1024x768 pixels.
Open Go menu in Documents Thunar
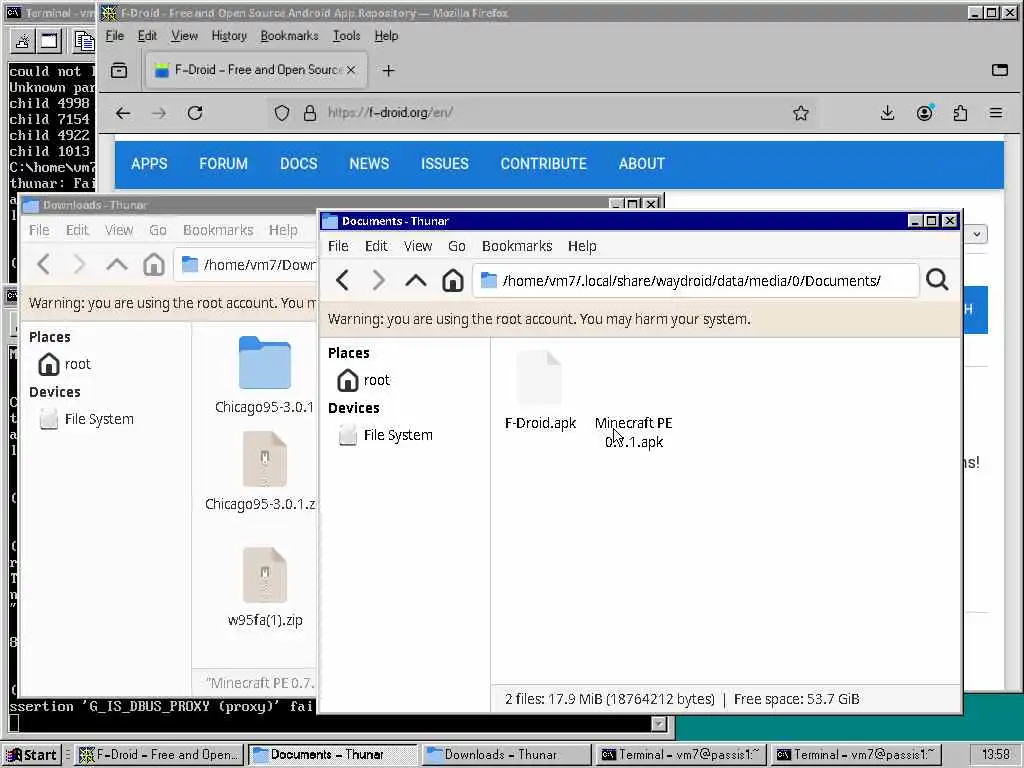click(456, 246)
